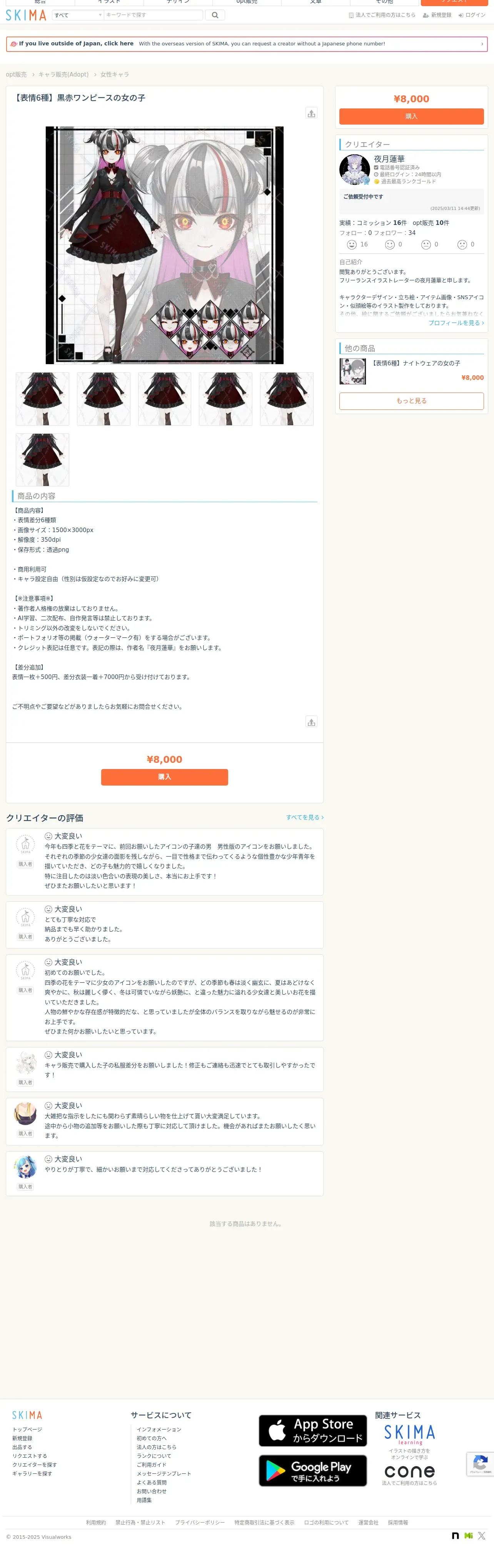
Task: Select the first expression thumbnail under the main image
Action: (42, 399)
